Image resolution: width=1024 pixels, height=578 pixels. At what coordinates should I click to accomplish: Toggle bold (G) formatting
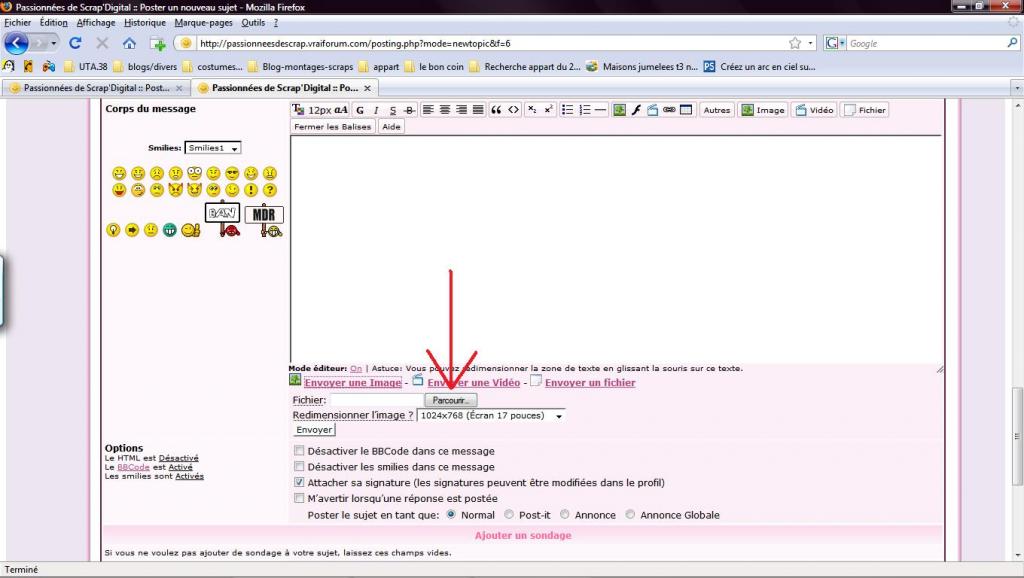(360, 110)
